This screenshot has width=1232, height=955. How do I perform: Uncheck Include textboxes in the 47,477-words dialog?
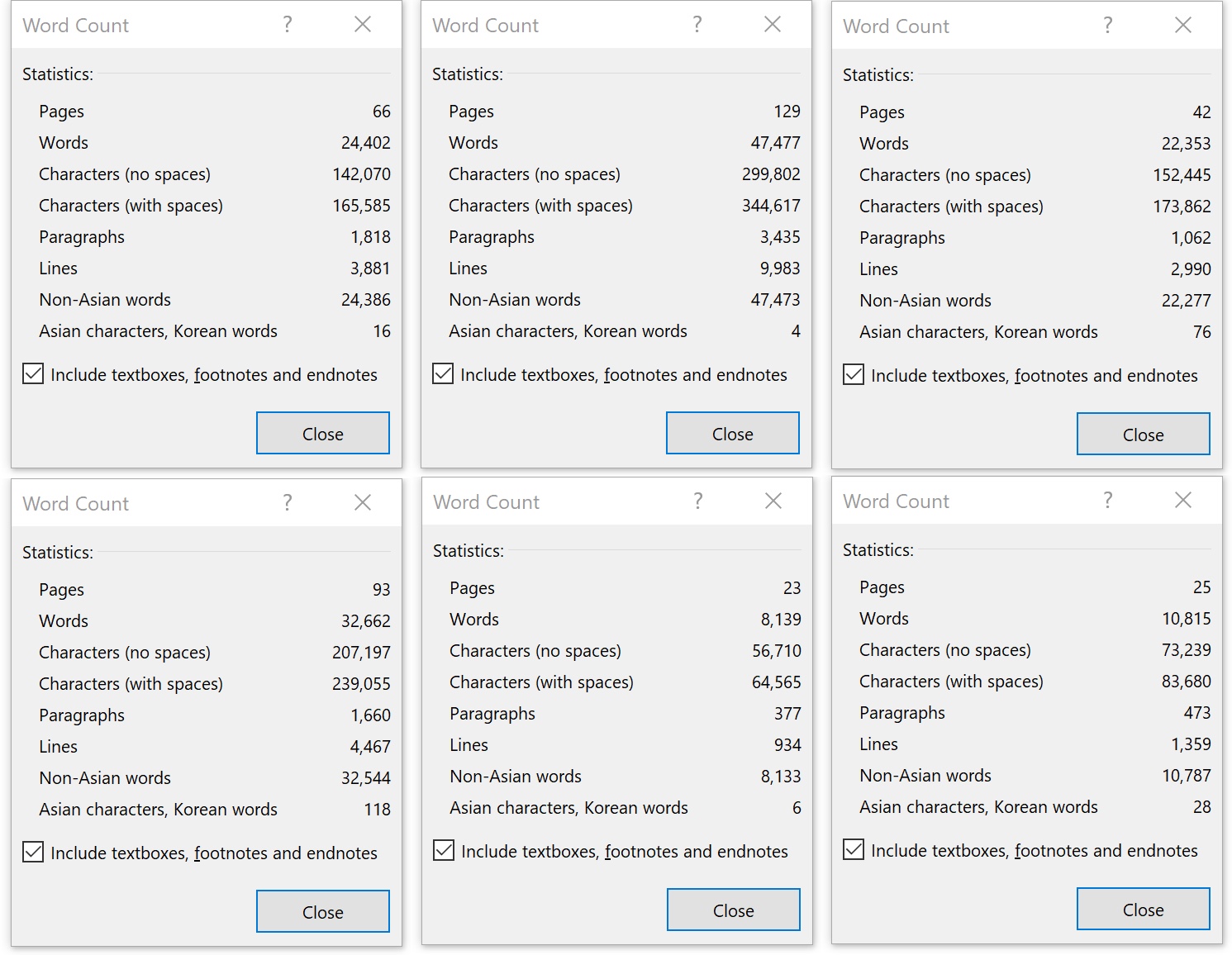tap(443, 374)
